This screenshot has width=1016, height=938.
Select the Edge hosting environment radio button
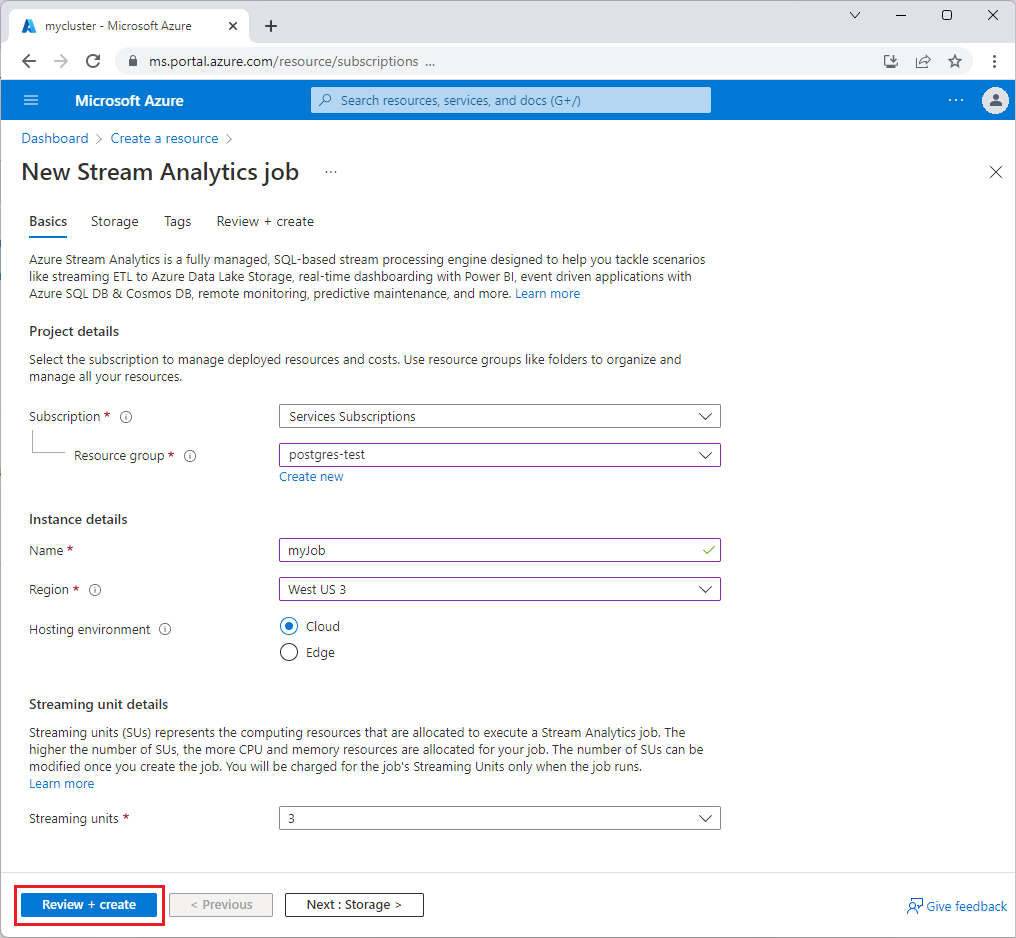coord(289,652)
